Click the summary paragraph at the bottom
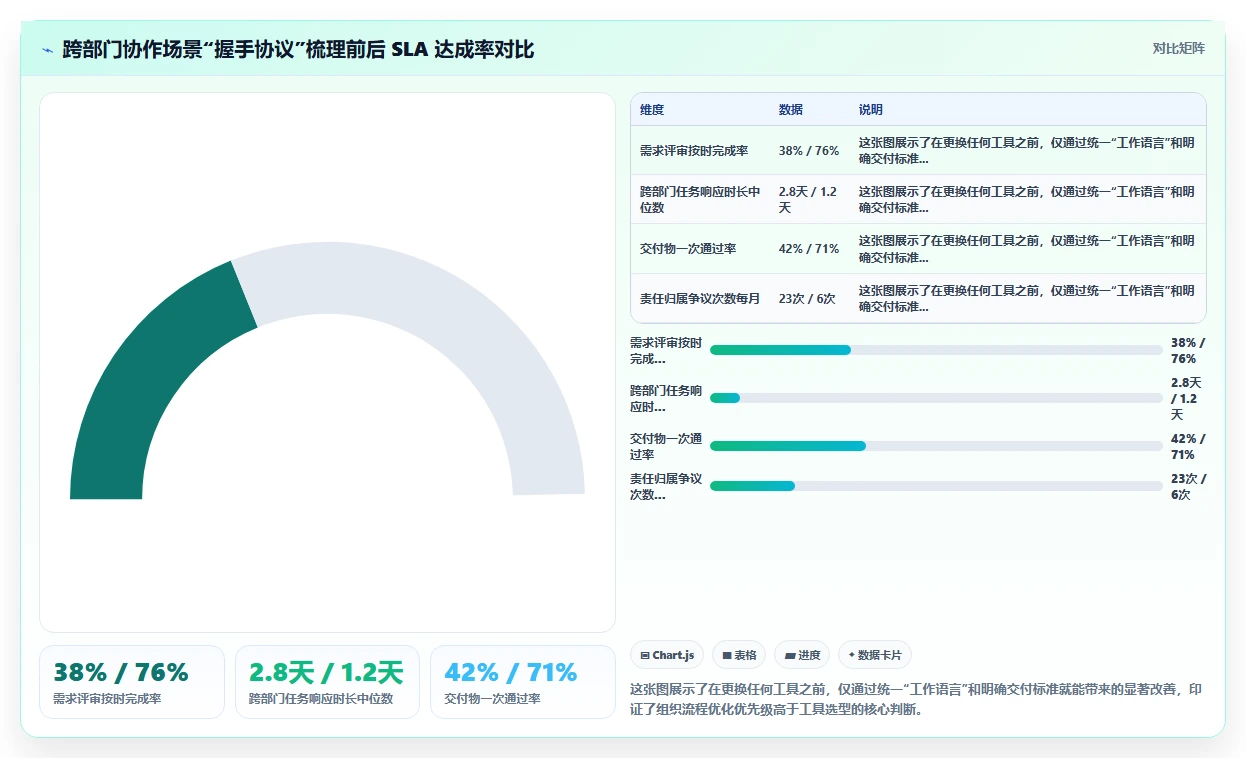Screen dimensions: 1246x758 pyautogui.click(x=918, y=700)
